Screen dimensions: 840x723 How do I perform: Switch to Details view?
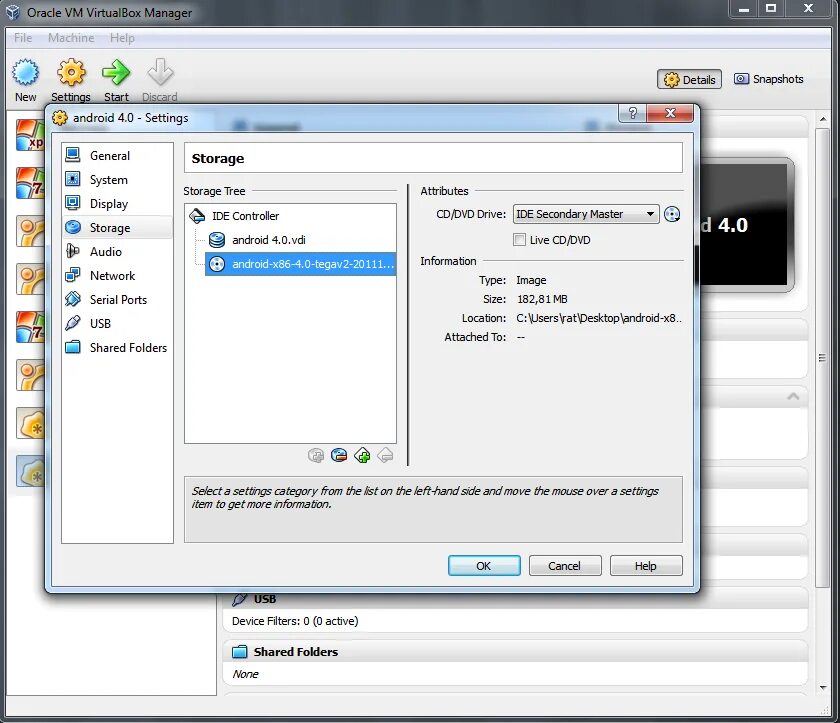[x=689, y=79]
